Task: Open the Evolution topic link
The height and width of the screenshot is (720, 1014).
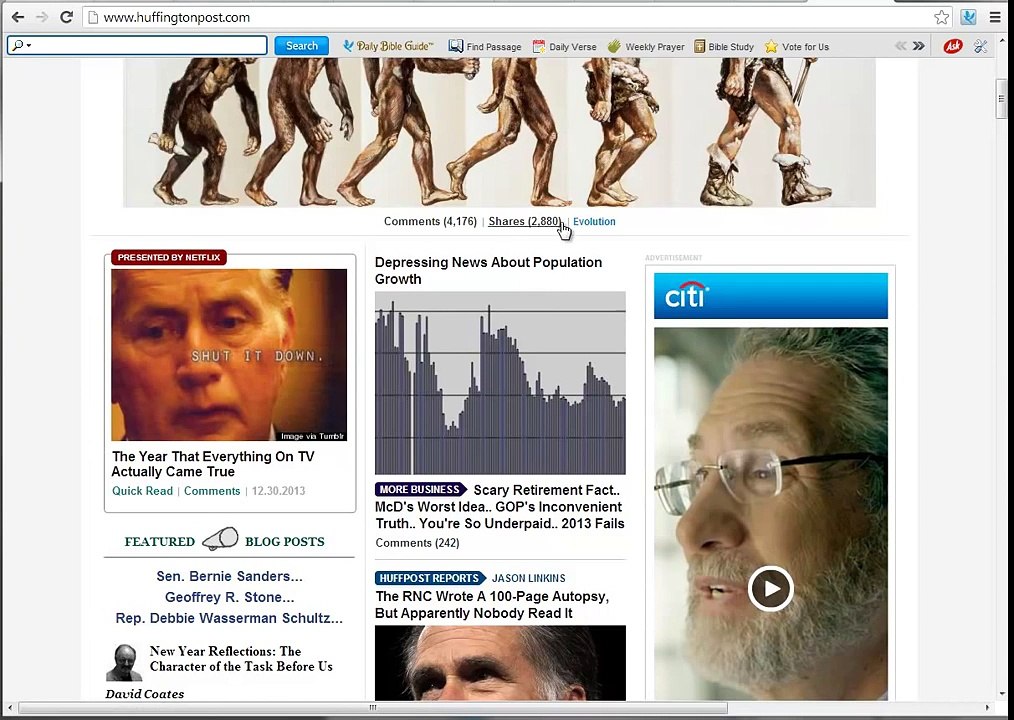Action: point(594,221)
